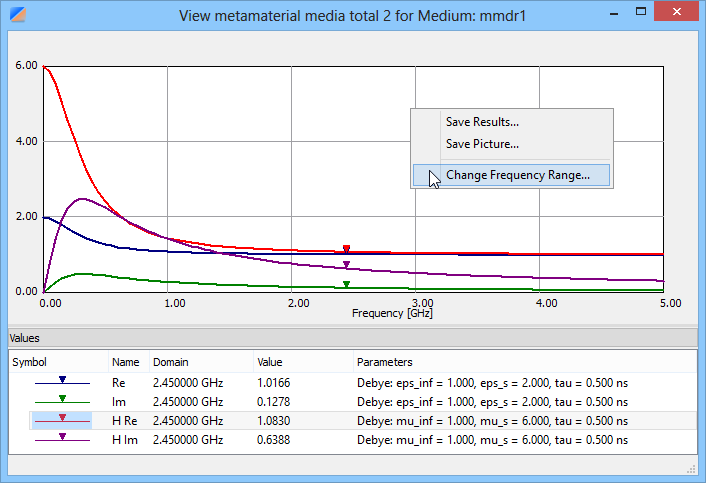Click the resize grip at window corner
This screenshot has height=483, width=706.
point(691,469)
